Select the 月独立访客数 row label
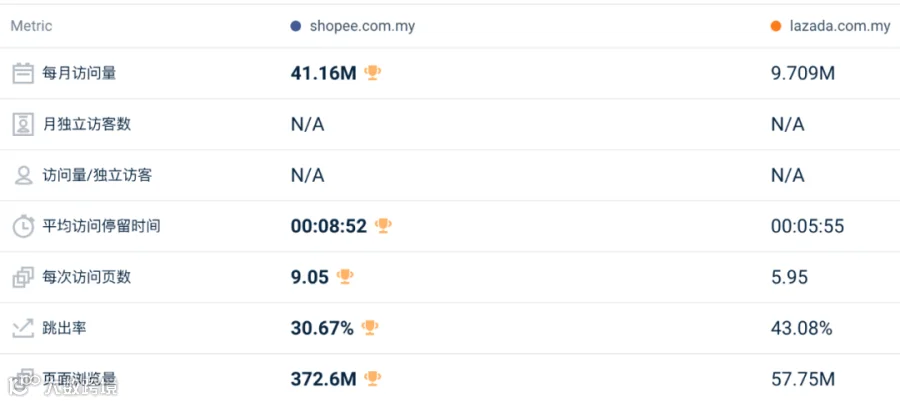This screenshot has width=900, height=403. point(87,125)
